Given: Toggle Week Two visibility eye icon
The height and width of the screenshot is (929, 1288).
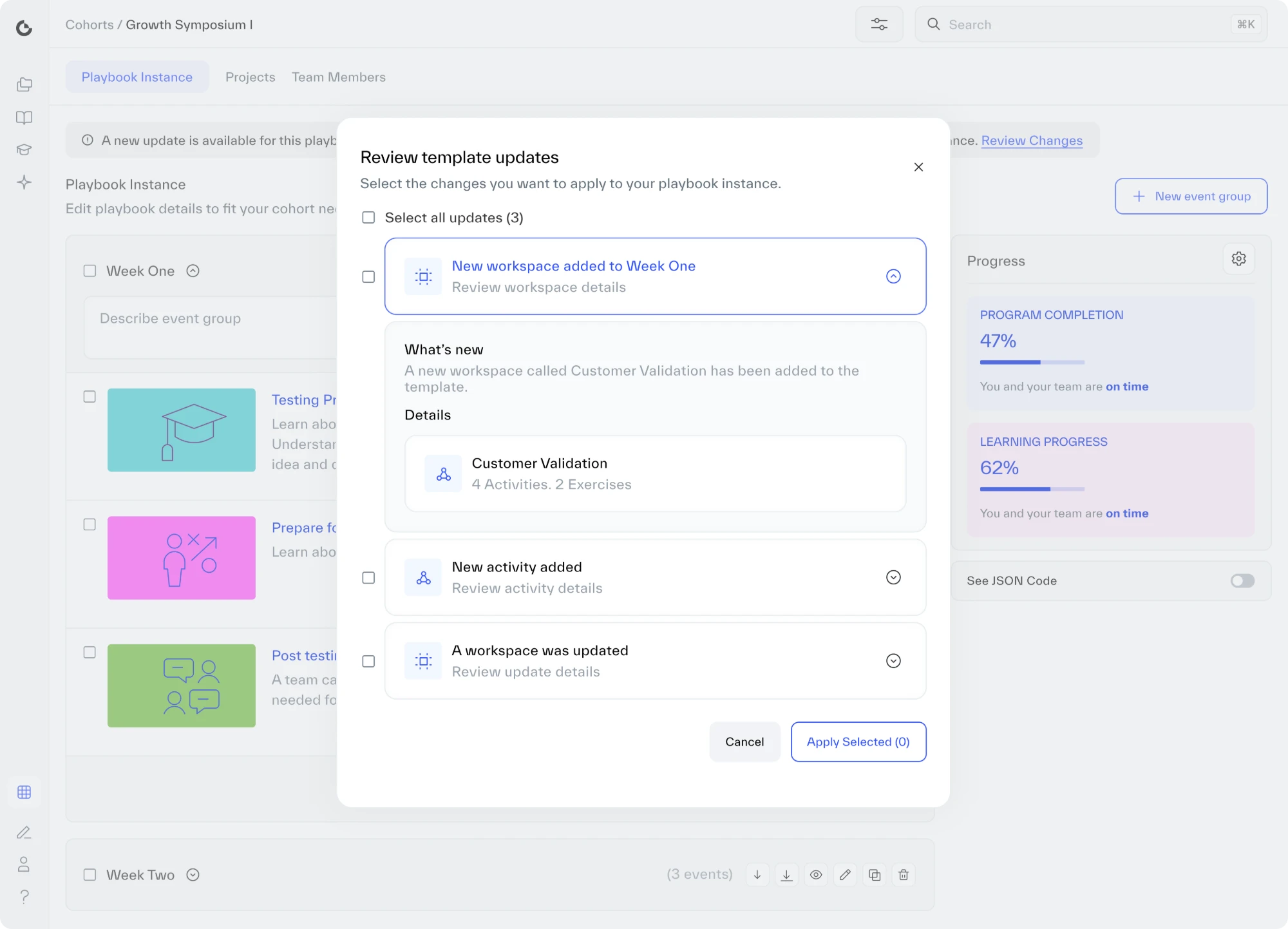Looking at the screenshot, I should point(816,875).
